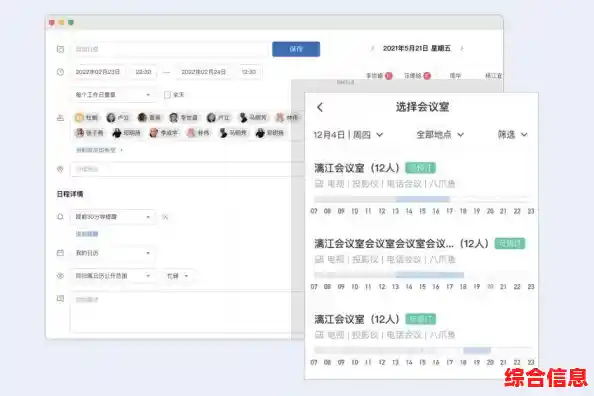The height and width of the screenshot is (396, 594).
Task: Click the calendar icon beside 我的日历
Action: [x=60, y=253]
